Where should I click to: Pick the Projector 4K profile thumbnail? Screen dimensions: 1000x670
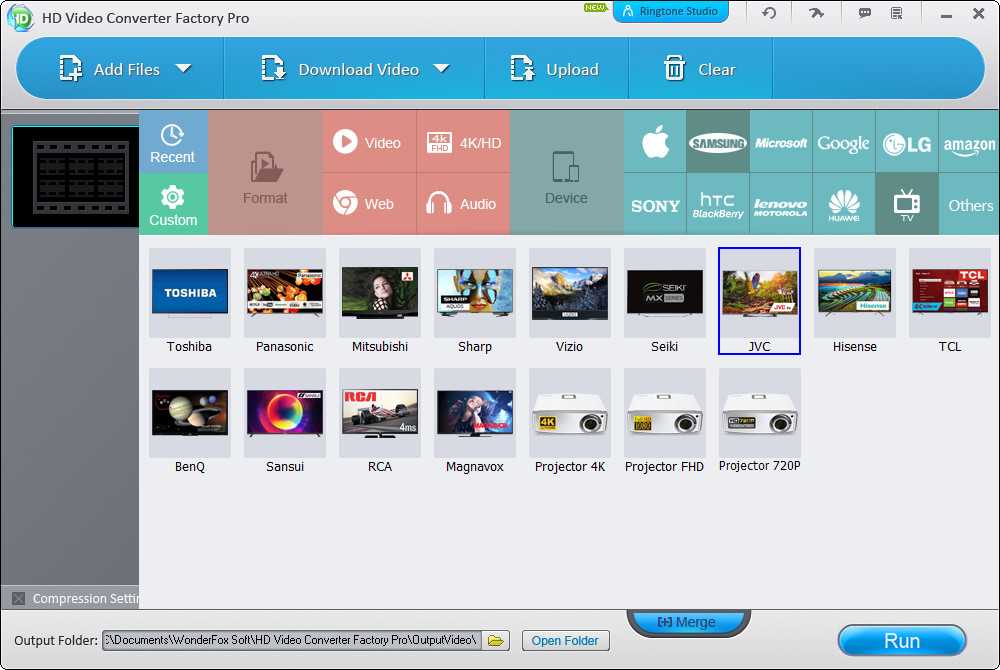(x=569, y=412)
